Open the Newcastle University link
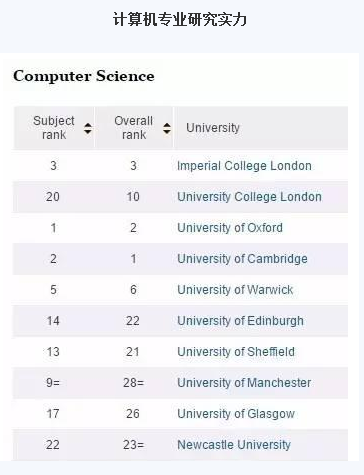364x475 pixels. [234, 445]
